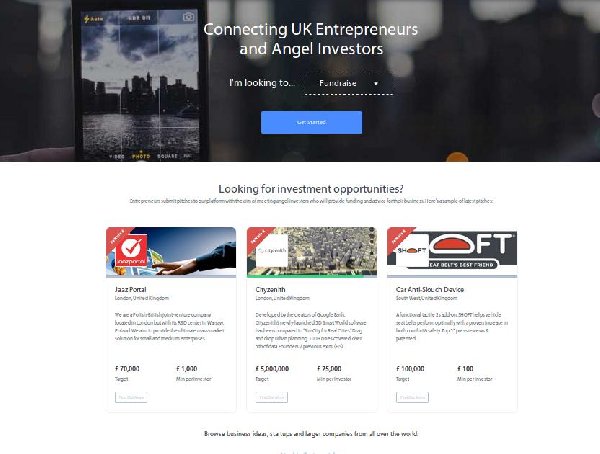Screen dimensions: 600x454
Task: Open the 'I'm looking to' Fundraise dropdown
Action: click(349, 83)
